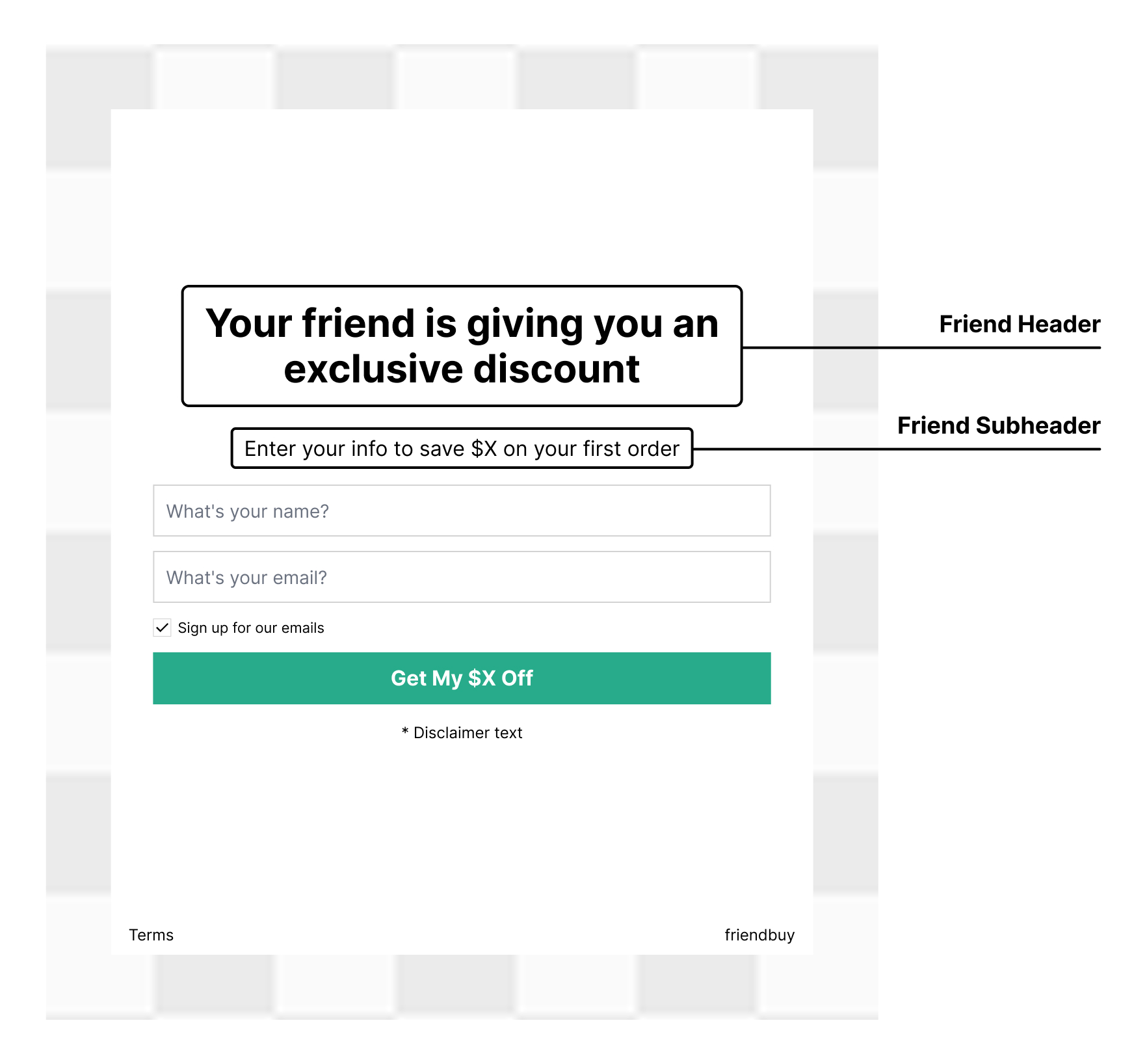Open the friendbuy link
This screenshot has height=1064, width=1147.
pyautogui.click(x=759, y=935)
